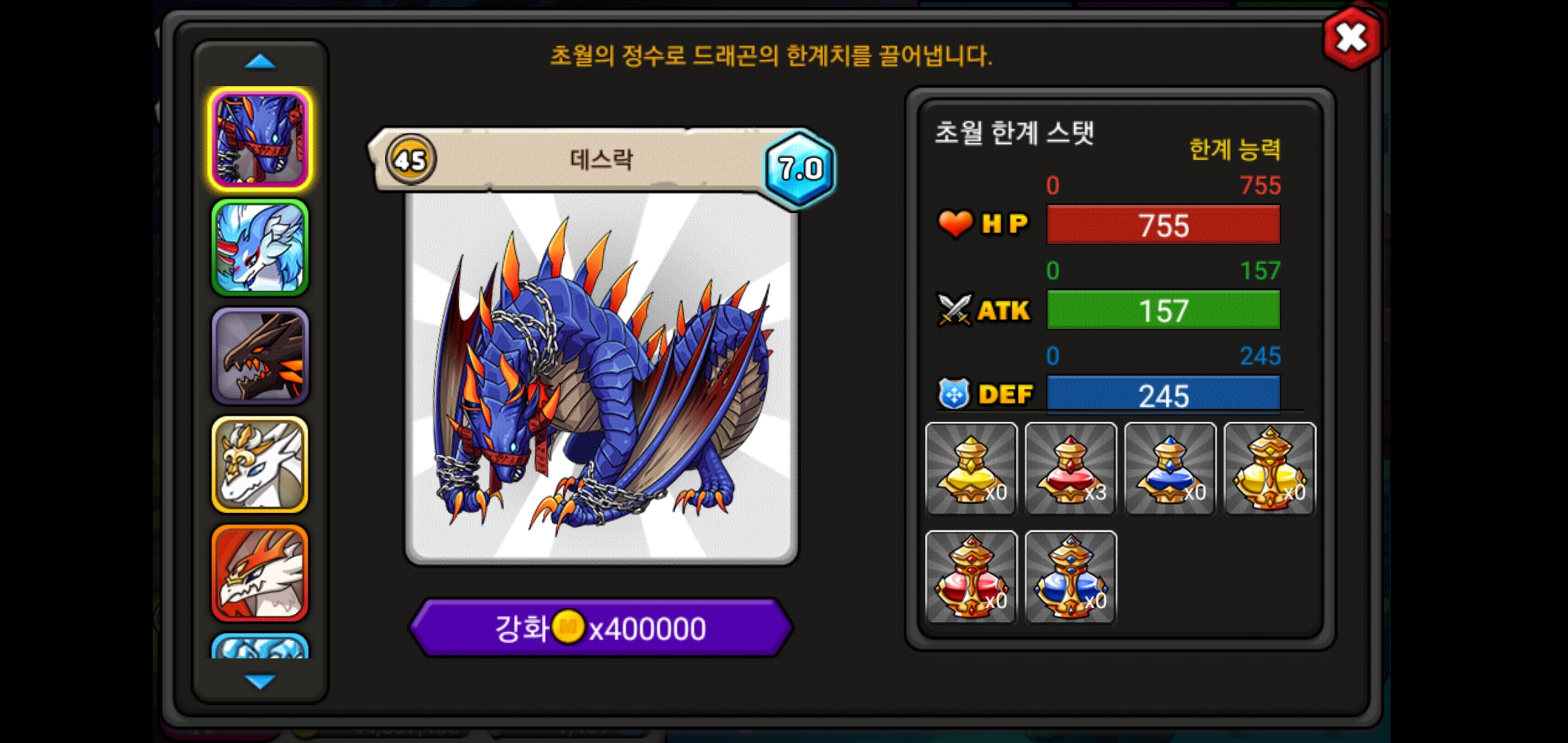Click the red HP 755 bar
This screenshot has height=743, width=1568.
coord(1163,225)
